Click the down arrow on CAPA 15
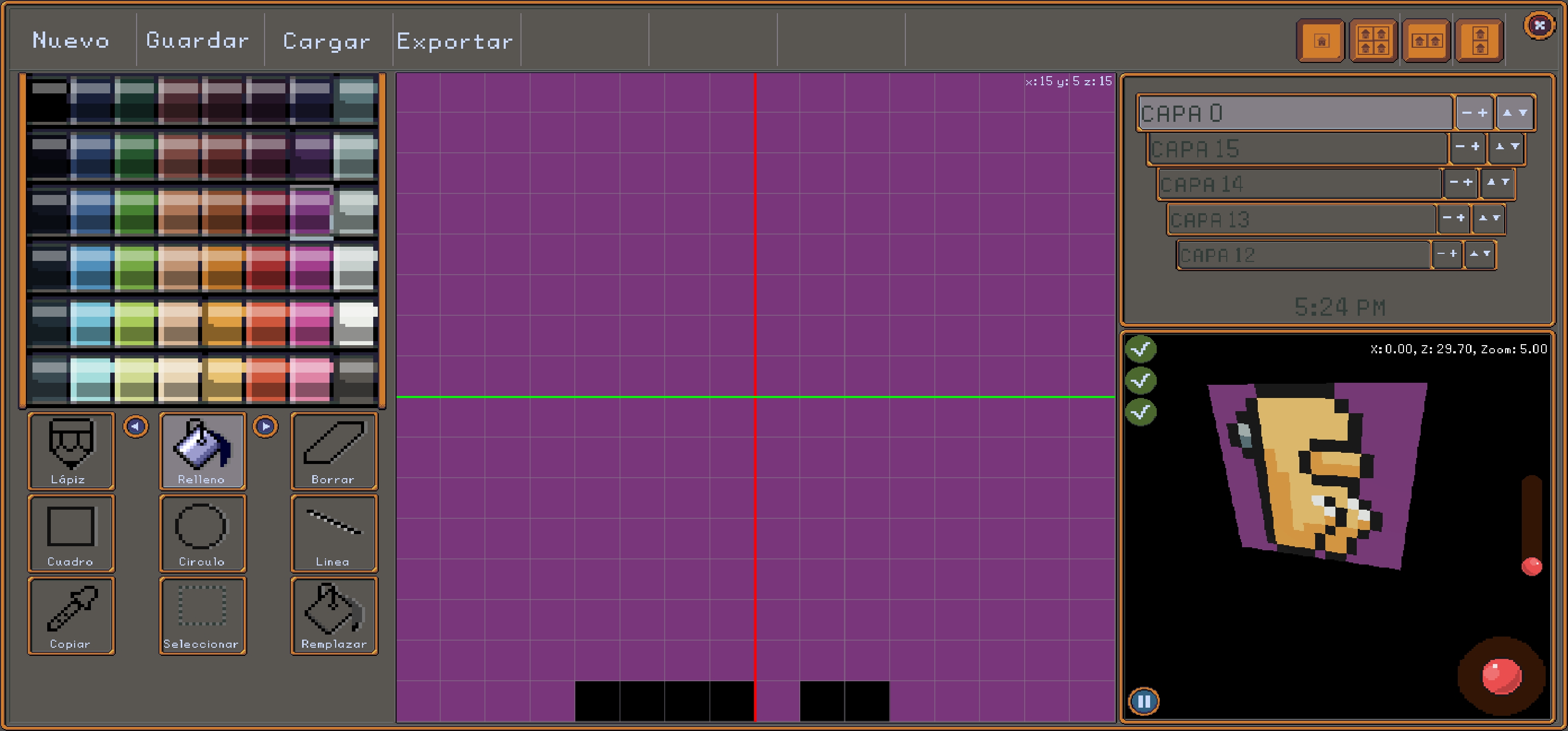1568x731 pixels. [x=1515, y=147]
